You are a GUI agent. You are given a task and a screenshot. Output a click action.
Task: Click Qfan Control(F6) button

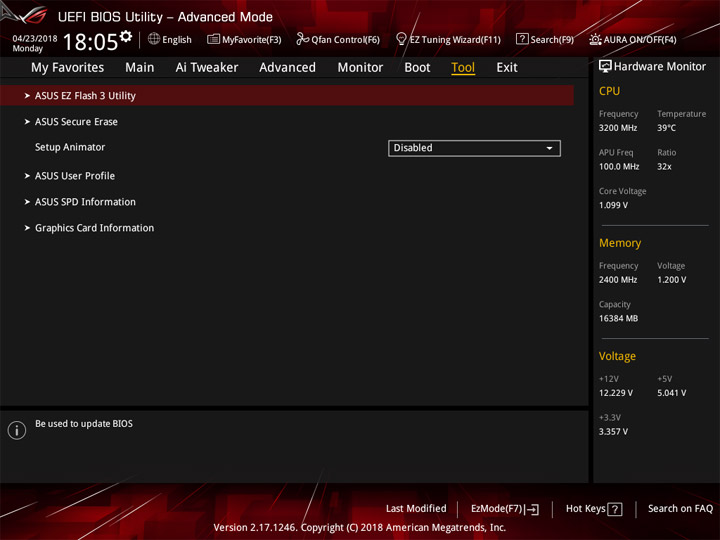click(338, 39)
